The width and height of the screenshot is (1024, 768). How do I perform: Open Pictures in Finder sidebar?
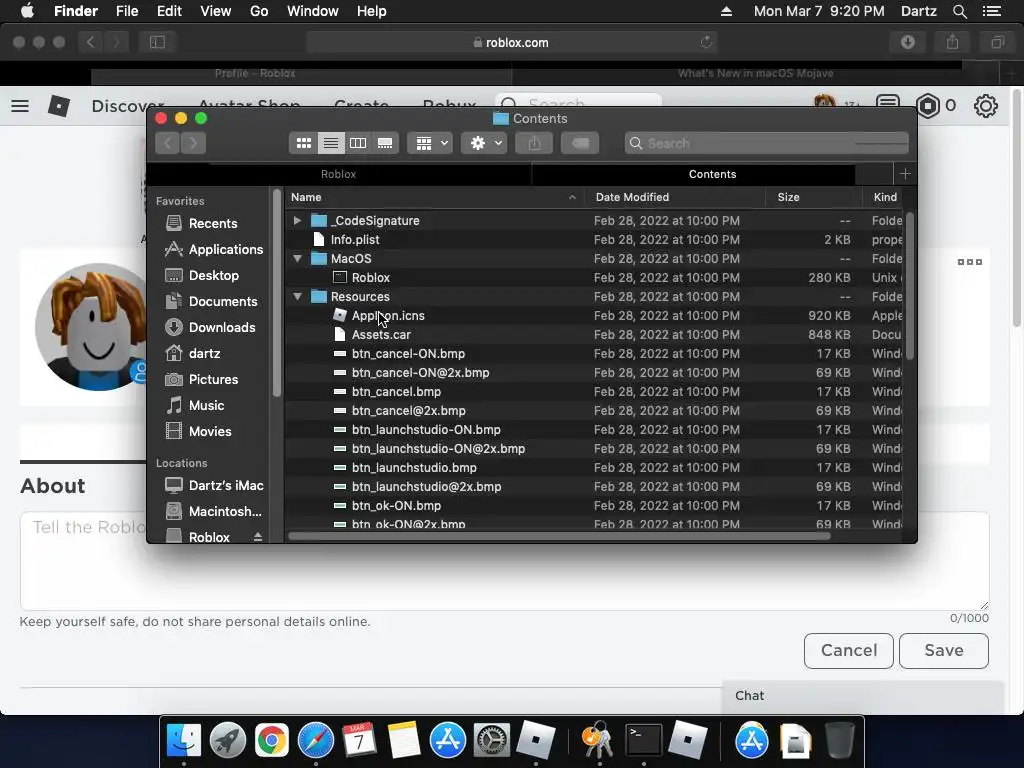coord(213,379)
